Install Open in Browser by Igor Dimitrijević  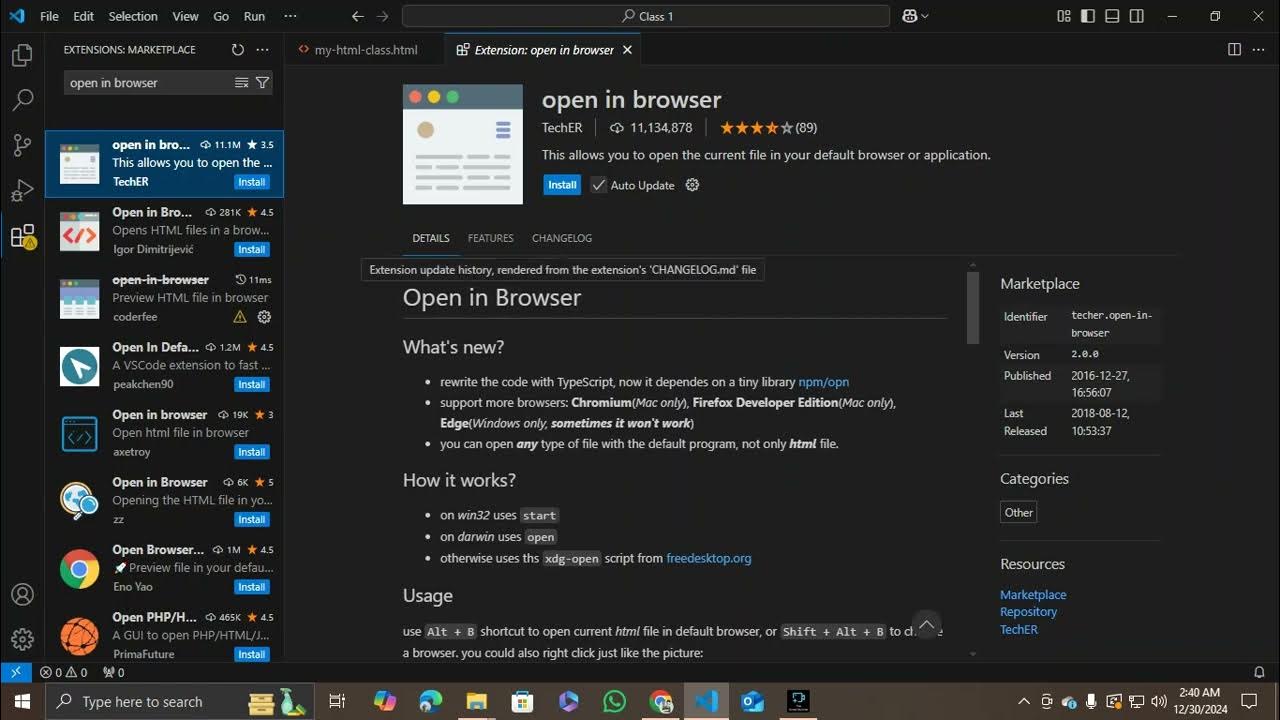[x=251, y=249]
